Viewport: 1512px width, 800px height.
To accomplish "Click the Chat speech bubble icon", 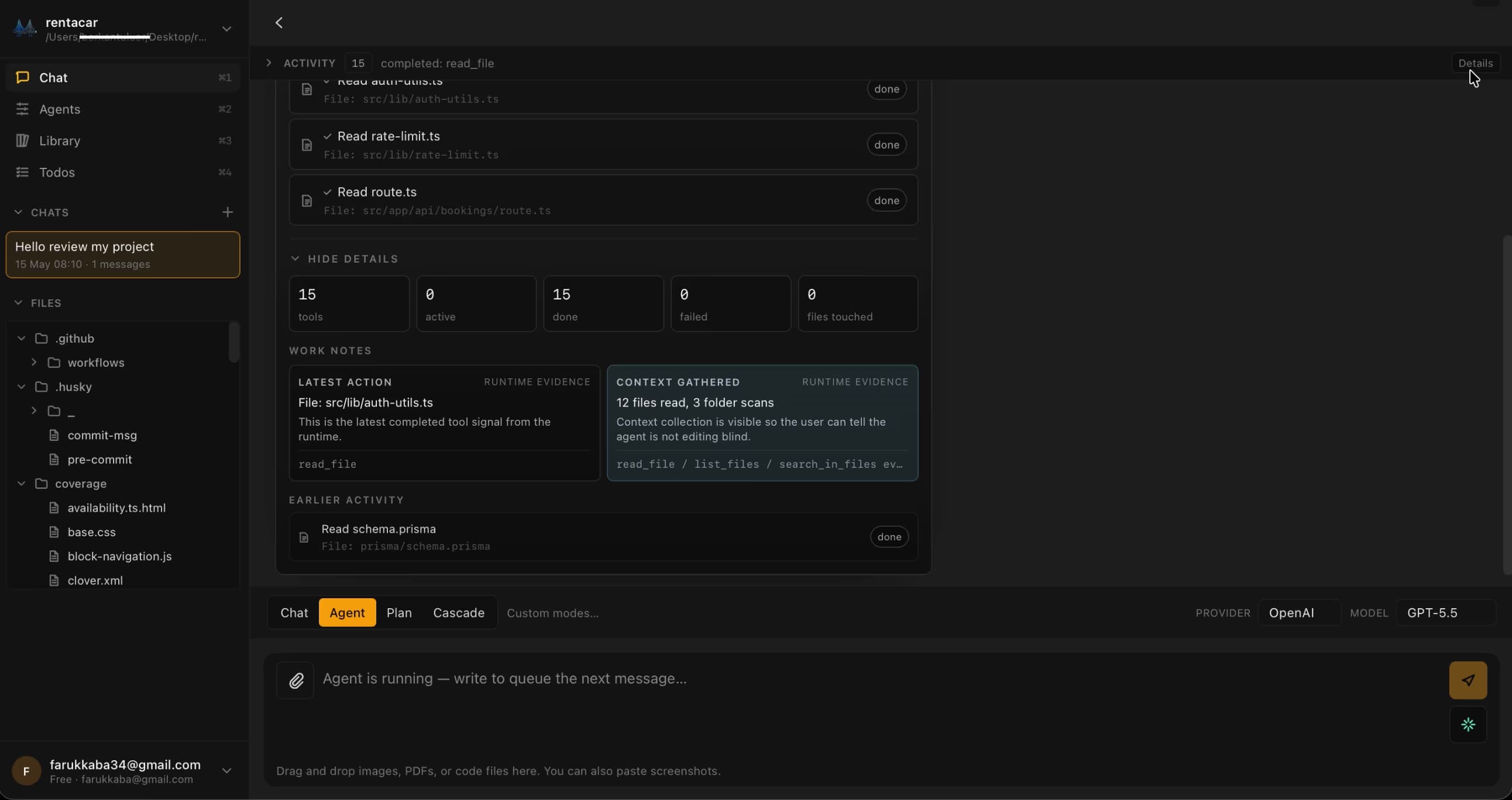I will (22, 77).
